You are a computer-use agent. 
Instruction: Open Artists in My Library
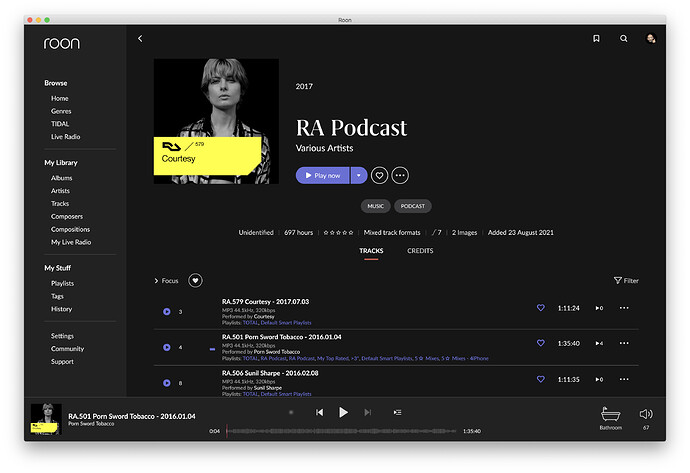tap(60, 191)
